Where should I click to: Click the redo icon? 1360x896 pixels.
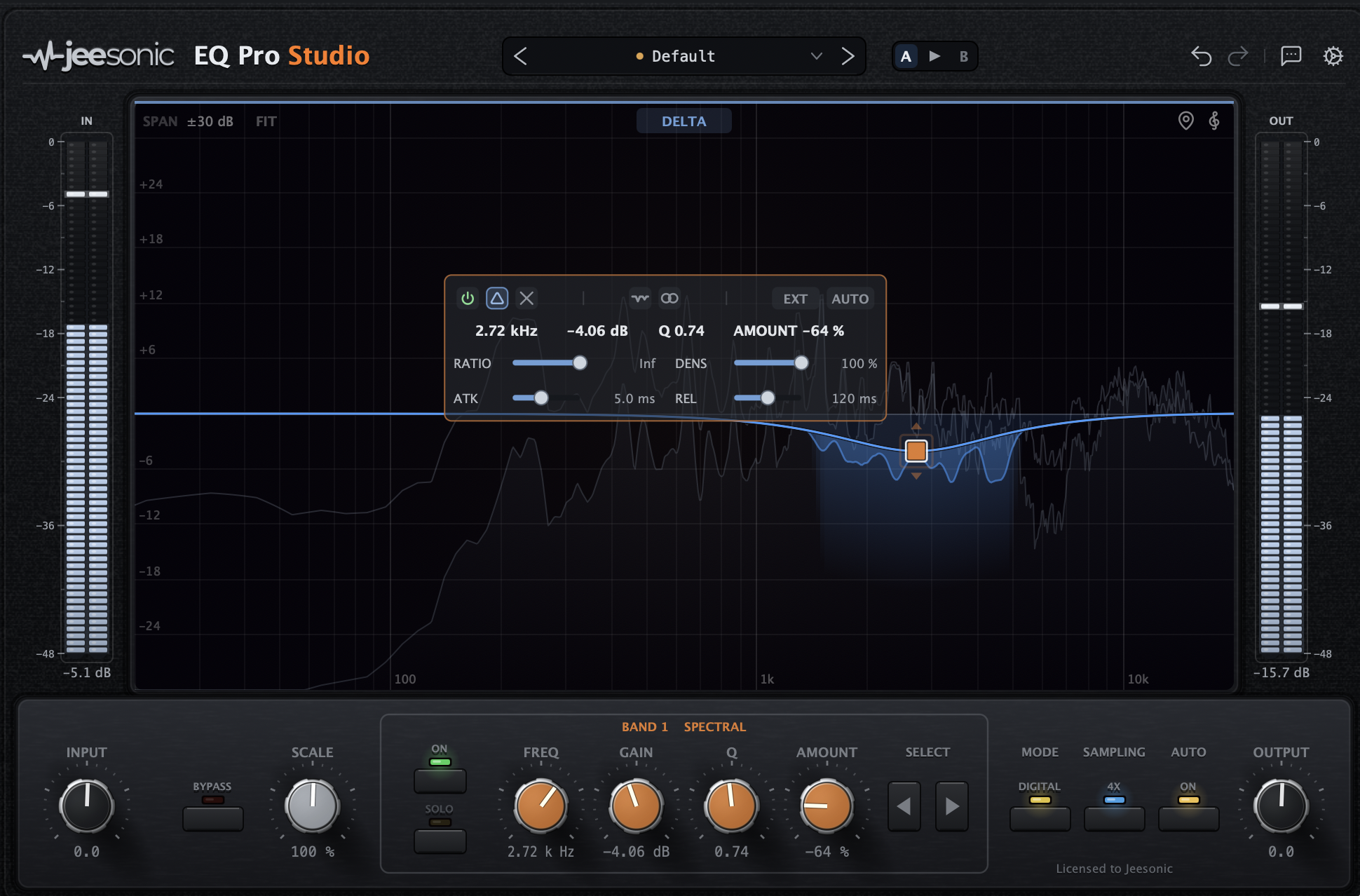[x=1238, y=56]
